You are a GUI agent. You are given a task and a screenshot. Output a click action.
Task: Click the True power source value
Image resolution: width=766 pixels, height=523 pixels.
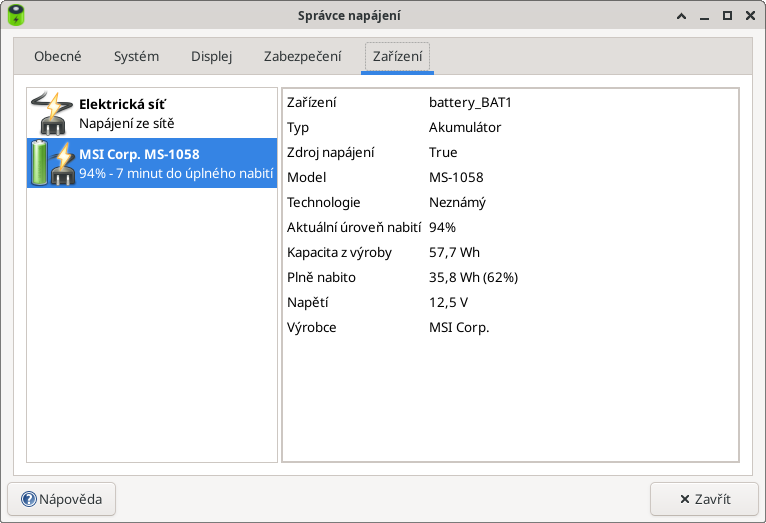pyautogui.click(x=443, y=152)
